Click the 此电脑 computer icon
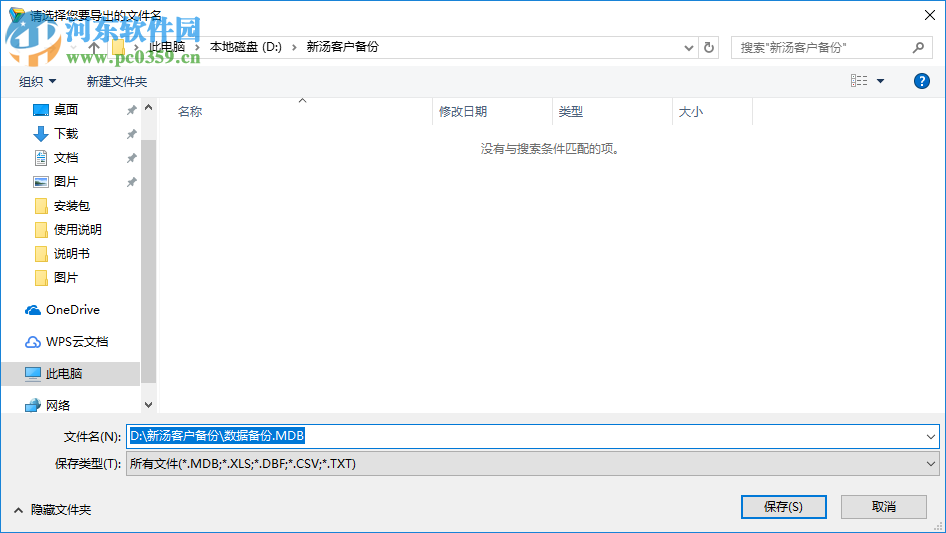Viewport: 946px width, 533px height. tap(33, 374)
